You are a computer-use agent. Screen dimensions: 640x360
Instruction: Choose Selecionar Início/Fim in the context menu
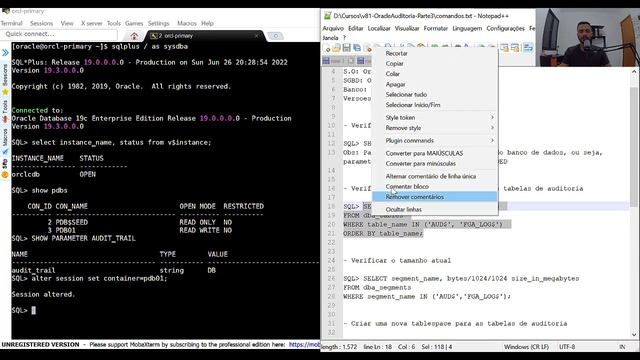click(x=435, y=105)
